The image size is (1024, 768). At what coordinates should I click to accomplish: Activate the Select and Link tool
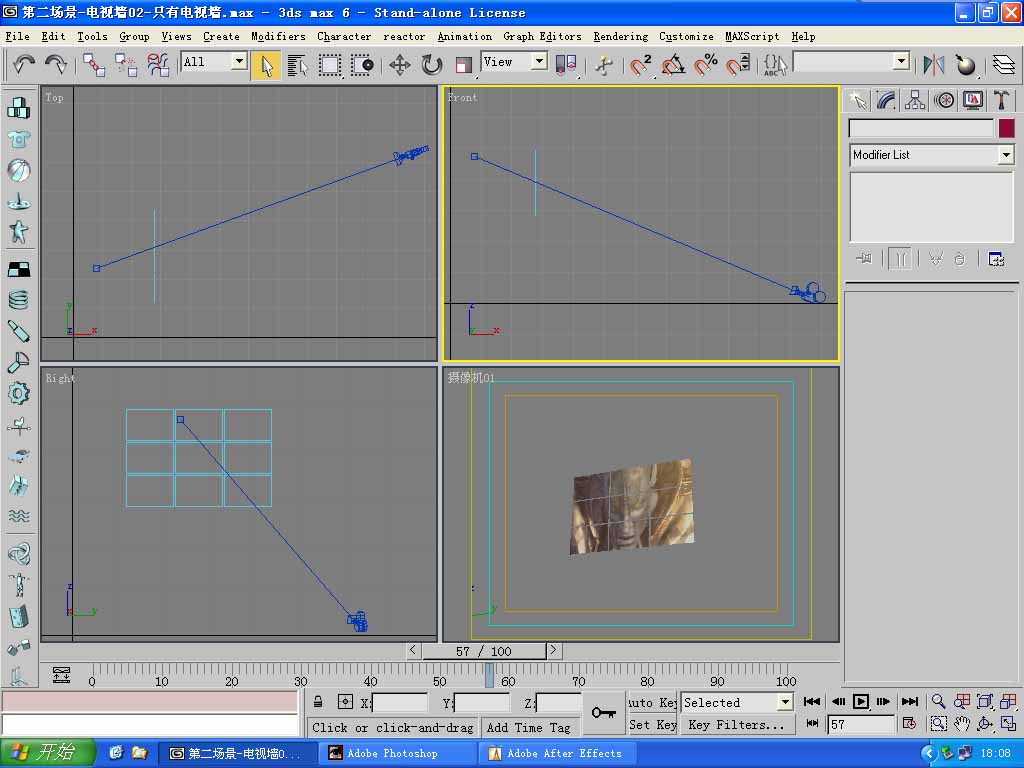[94, 65]
